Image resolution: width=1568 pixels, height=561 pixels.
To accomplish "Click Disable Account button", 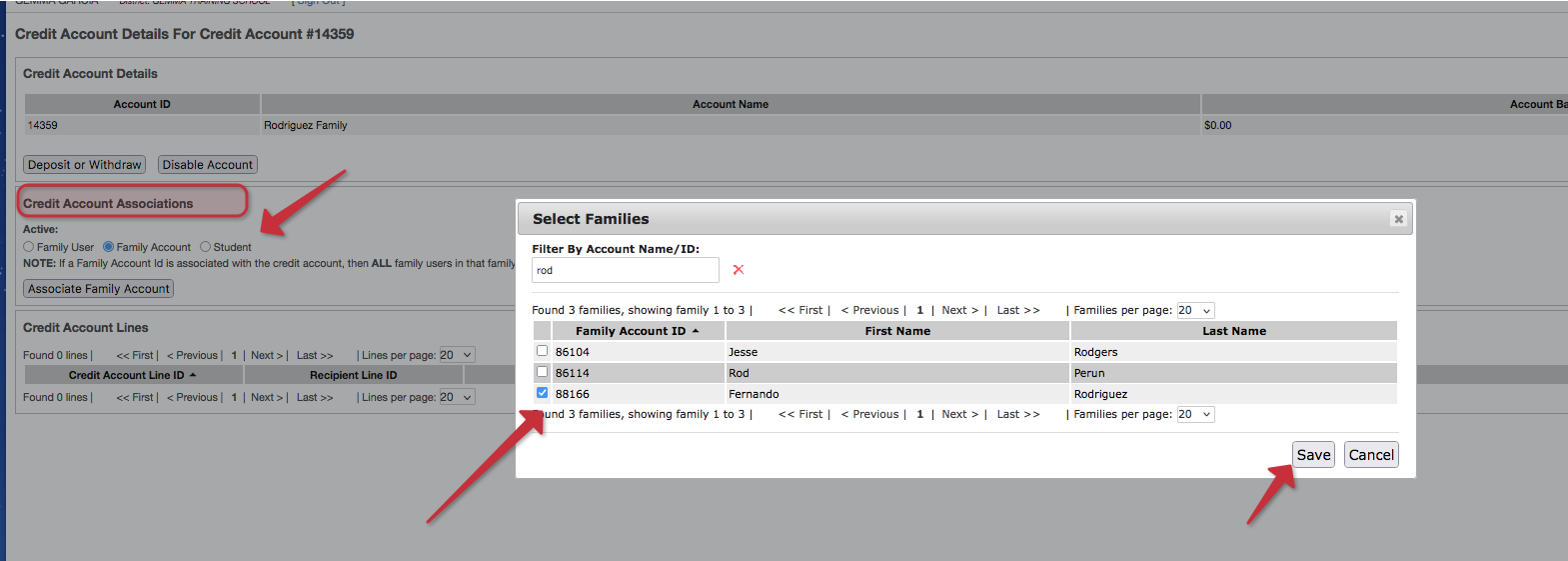I will (208, 165).
